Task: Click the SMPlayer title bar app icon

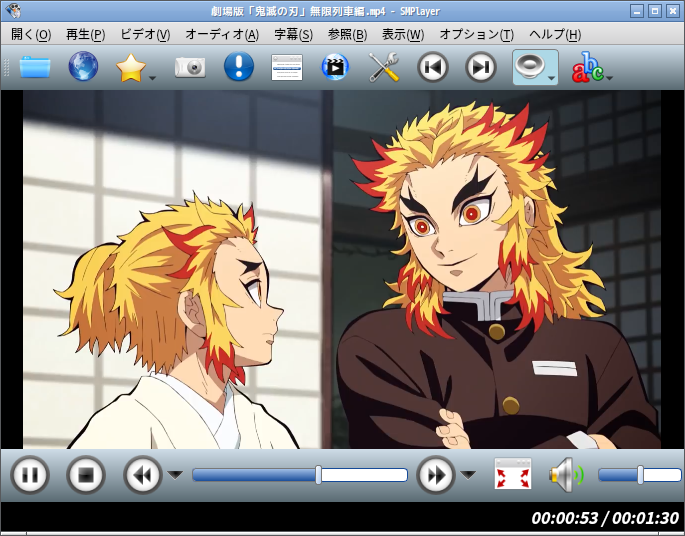Action: (14, 10)
